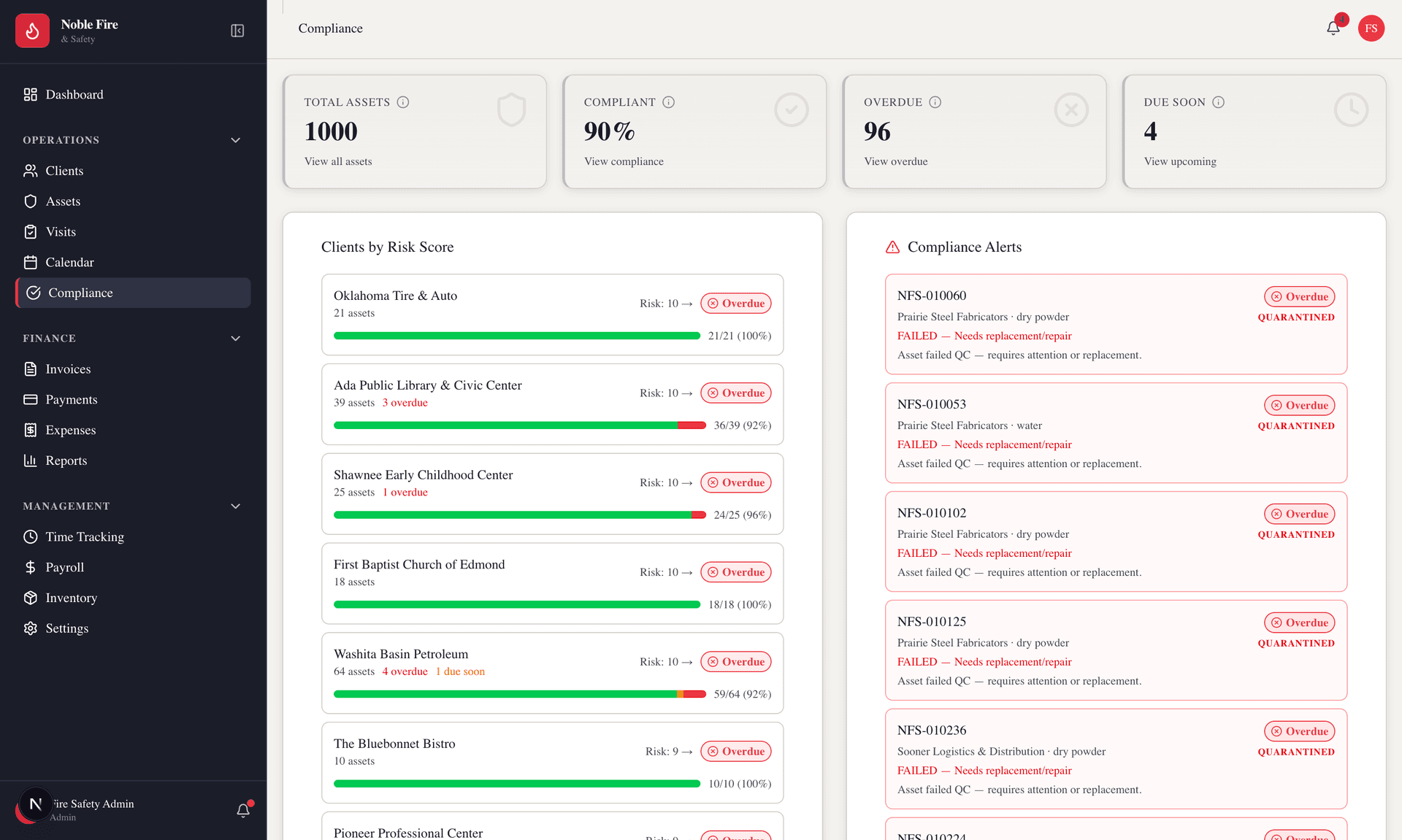Click the View all assets link
Image resolution: width=1402 pixels, height=840 pixels.
point(338,161)
